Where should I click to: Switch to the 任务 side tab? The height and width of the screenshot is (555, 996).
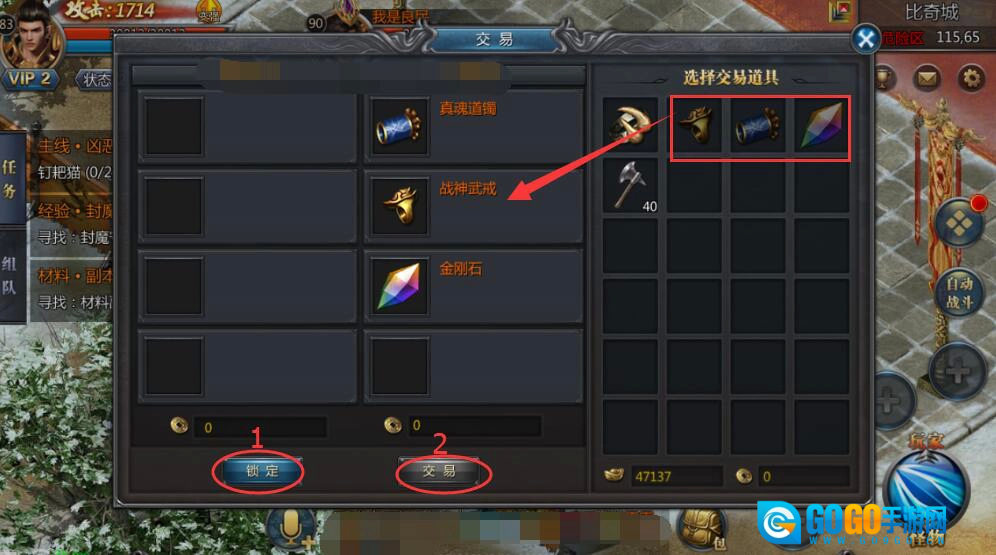10,179
